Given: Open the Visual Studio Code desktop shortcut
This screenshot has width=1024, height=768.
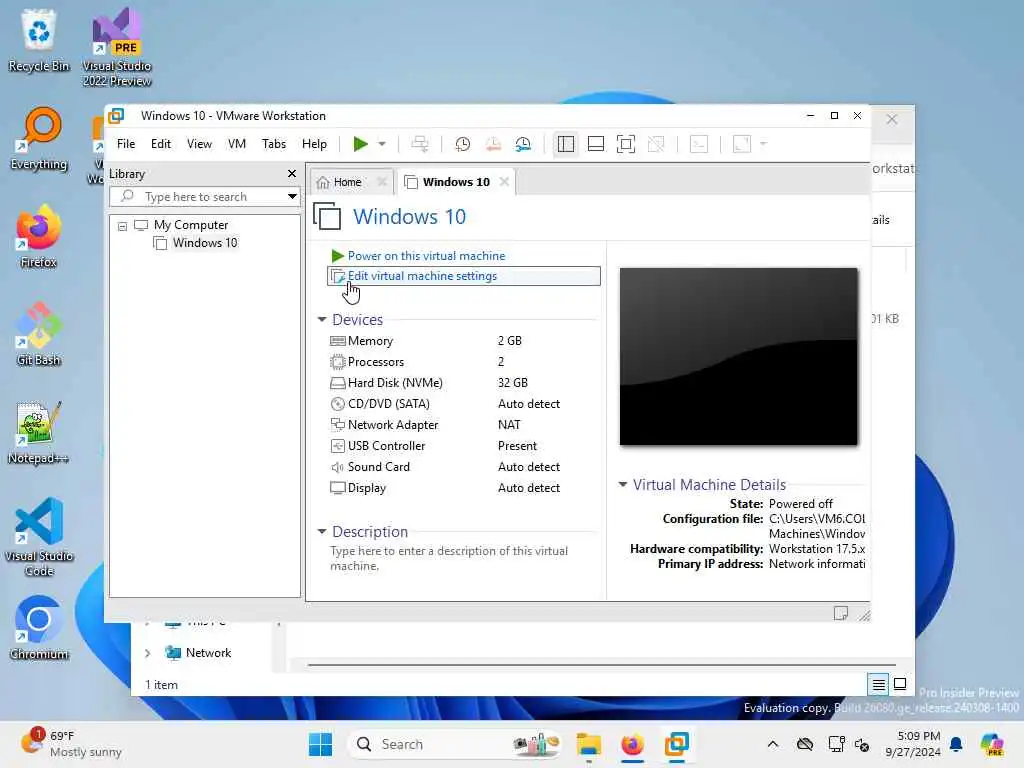Looking at the screenshot, I should 39,537.
